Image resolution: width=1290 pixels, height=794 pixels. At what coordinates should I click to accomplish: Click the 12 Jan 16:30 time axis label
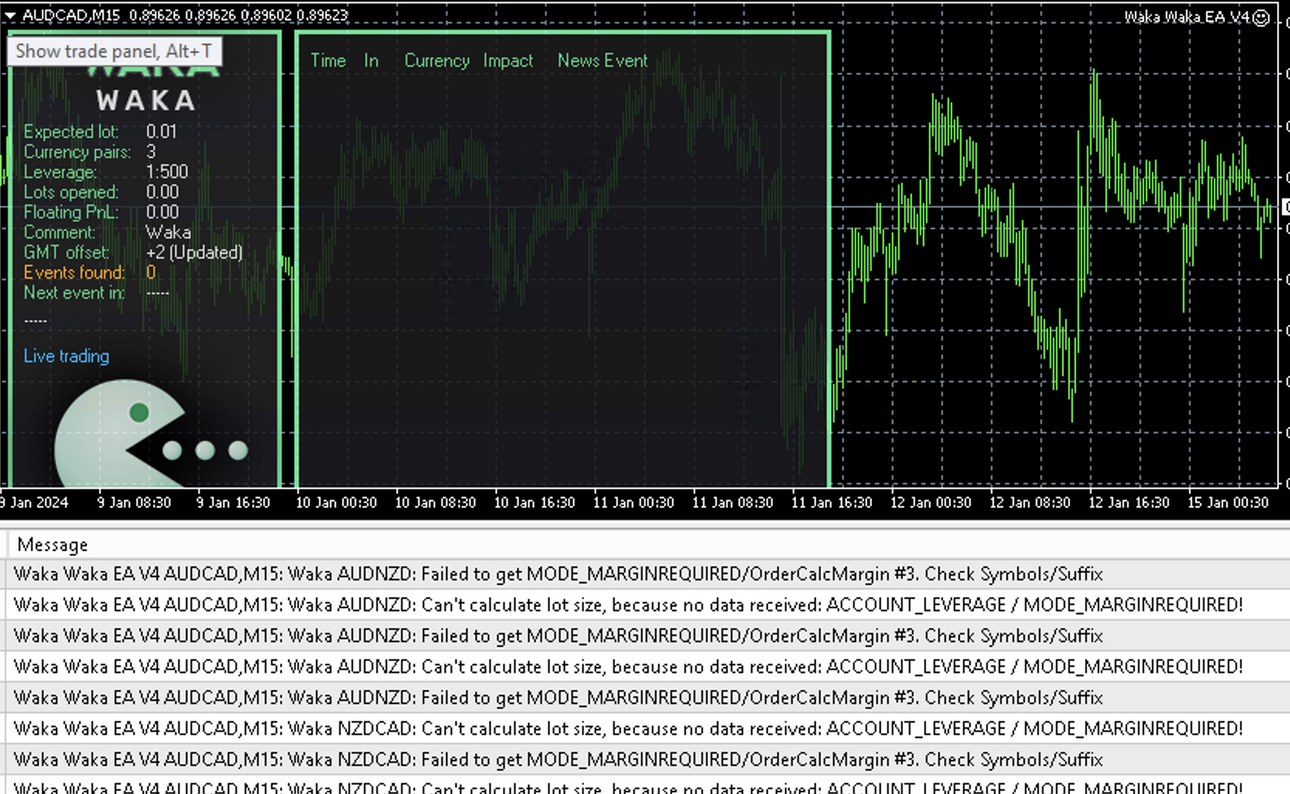pyautogui.click(x=1129, y=502)
